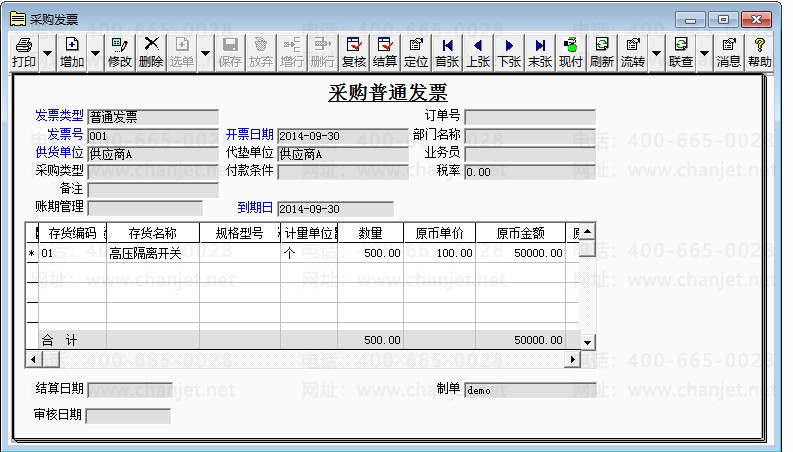Click the 结算 settlement icon

coord(385,53)
